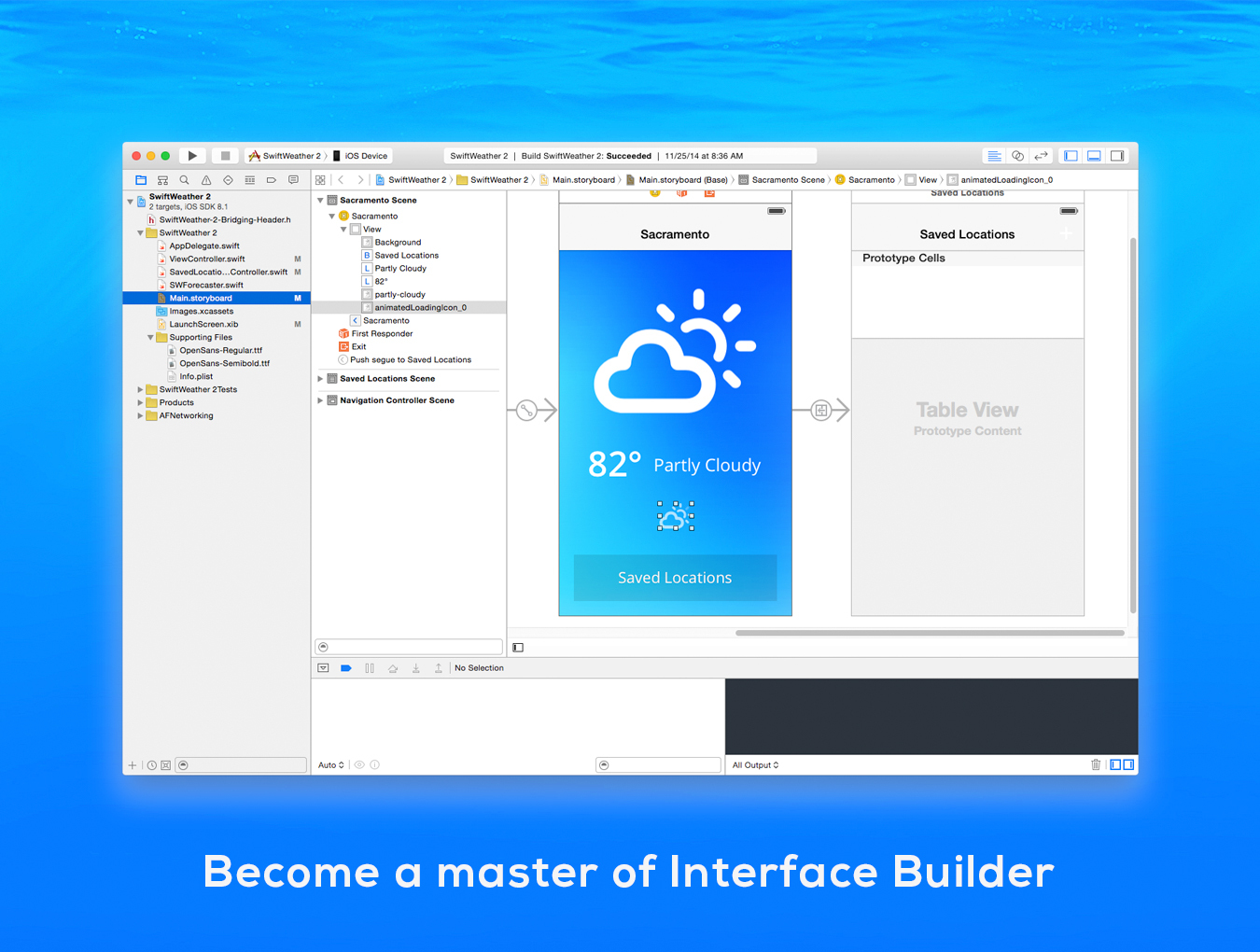Click the Run (play) button
The height and width of the screenshot is (952, 1260).
click(x=192, y=156)
